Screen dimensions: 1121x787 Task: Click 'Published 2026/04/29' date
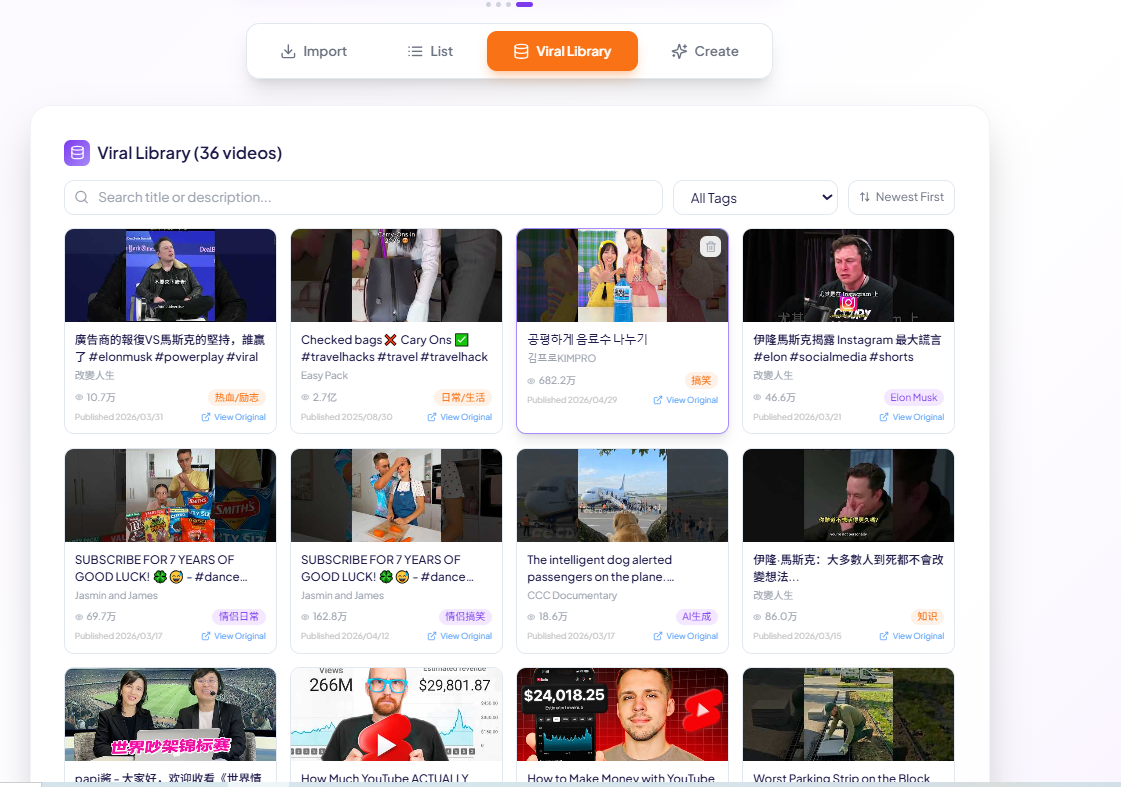tap(572, 400)
